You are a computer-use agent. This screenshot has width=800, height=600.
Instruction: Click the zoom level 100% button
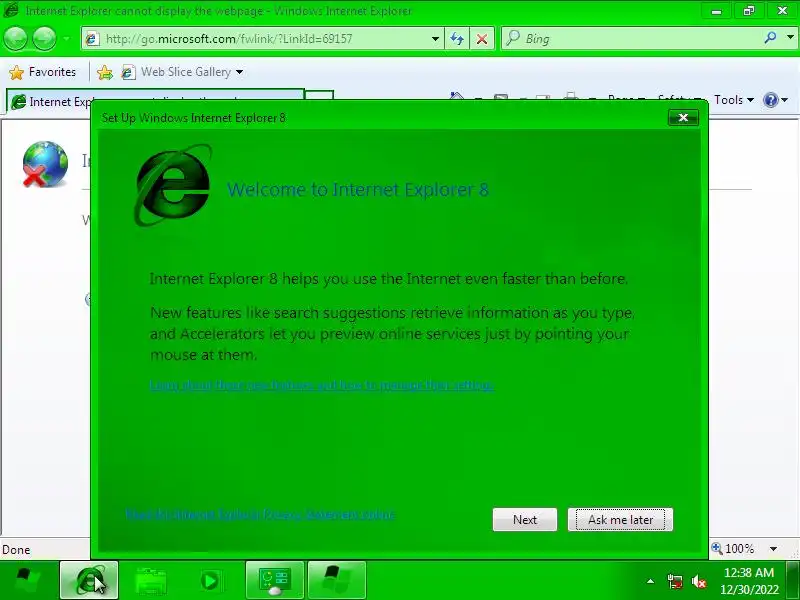tap(733, 548)
